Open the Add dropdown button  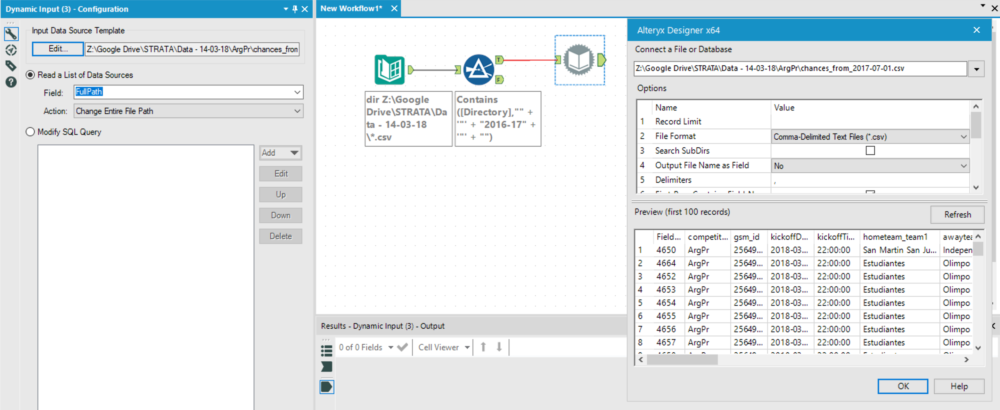pyautogui.click(x=281, y=153)
